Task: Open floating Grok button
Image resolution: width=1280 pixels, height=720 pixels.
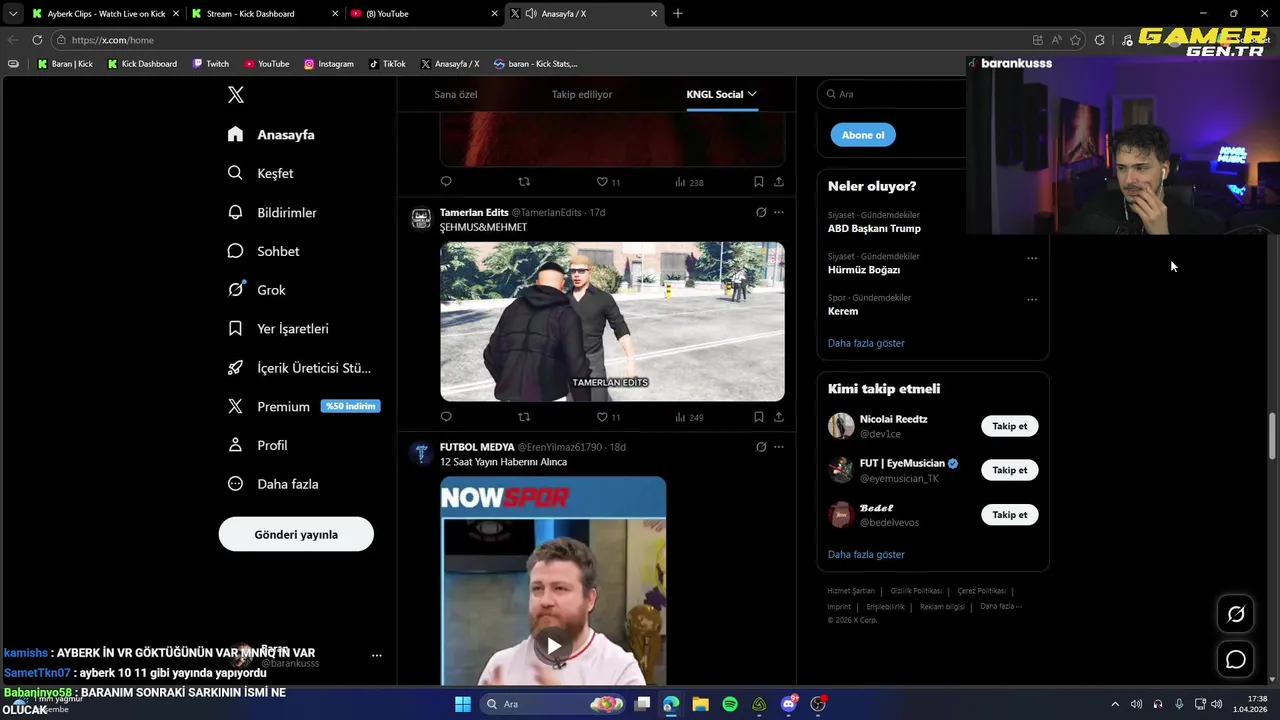Action: [1236, 614]
